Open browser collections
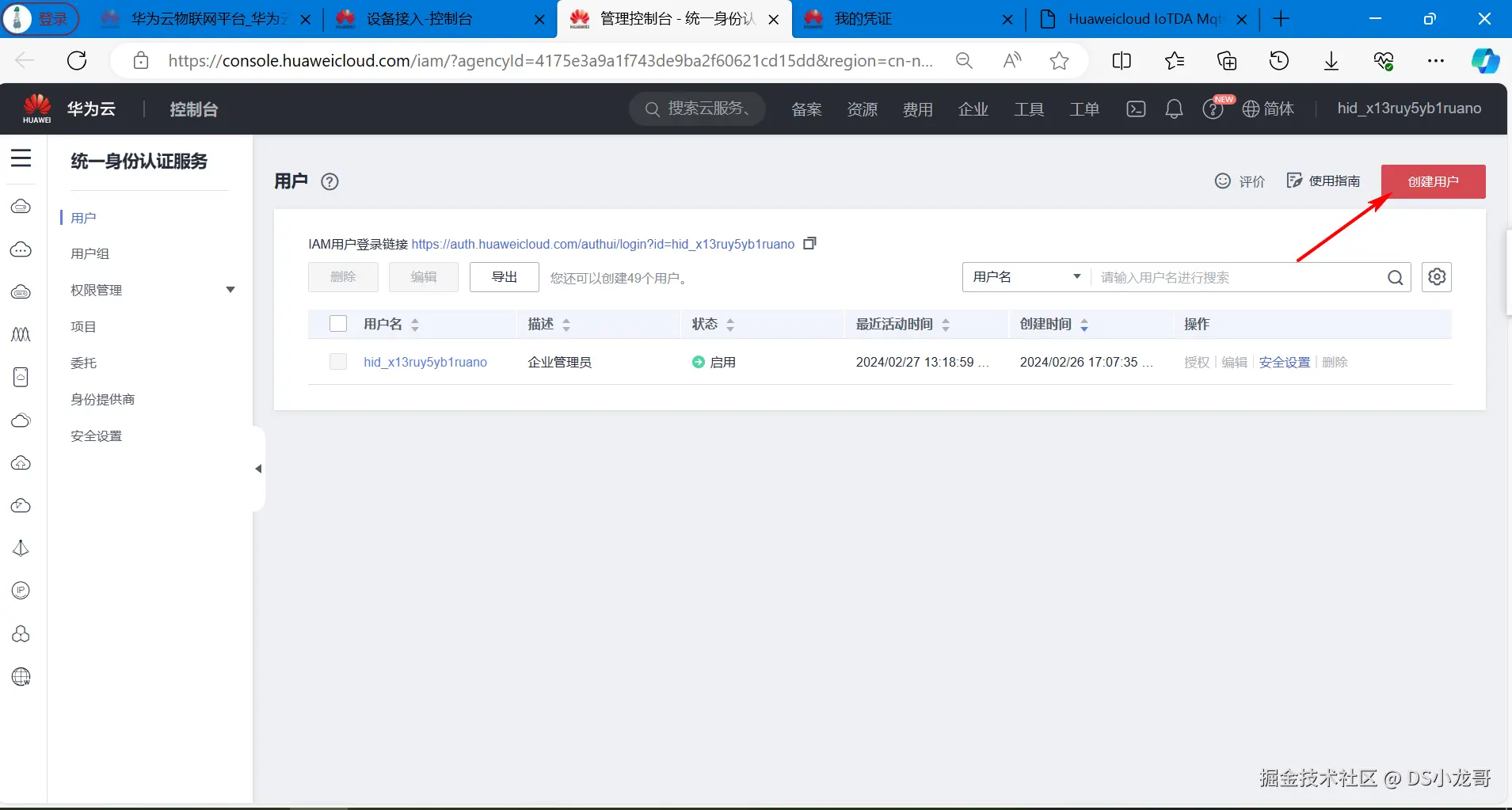Image resolution: width=1512 pixels, height=810 pixels. tap(1227, 61)
